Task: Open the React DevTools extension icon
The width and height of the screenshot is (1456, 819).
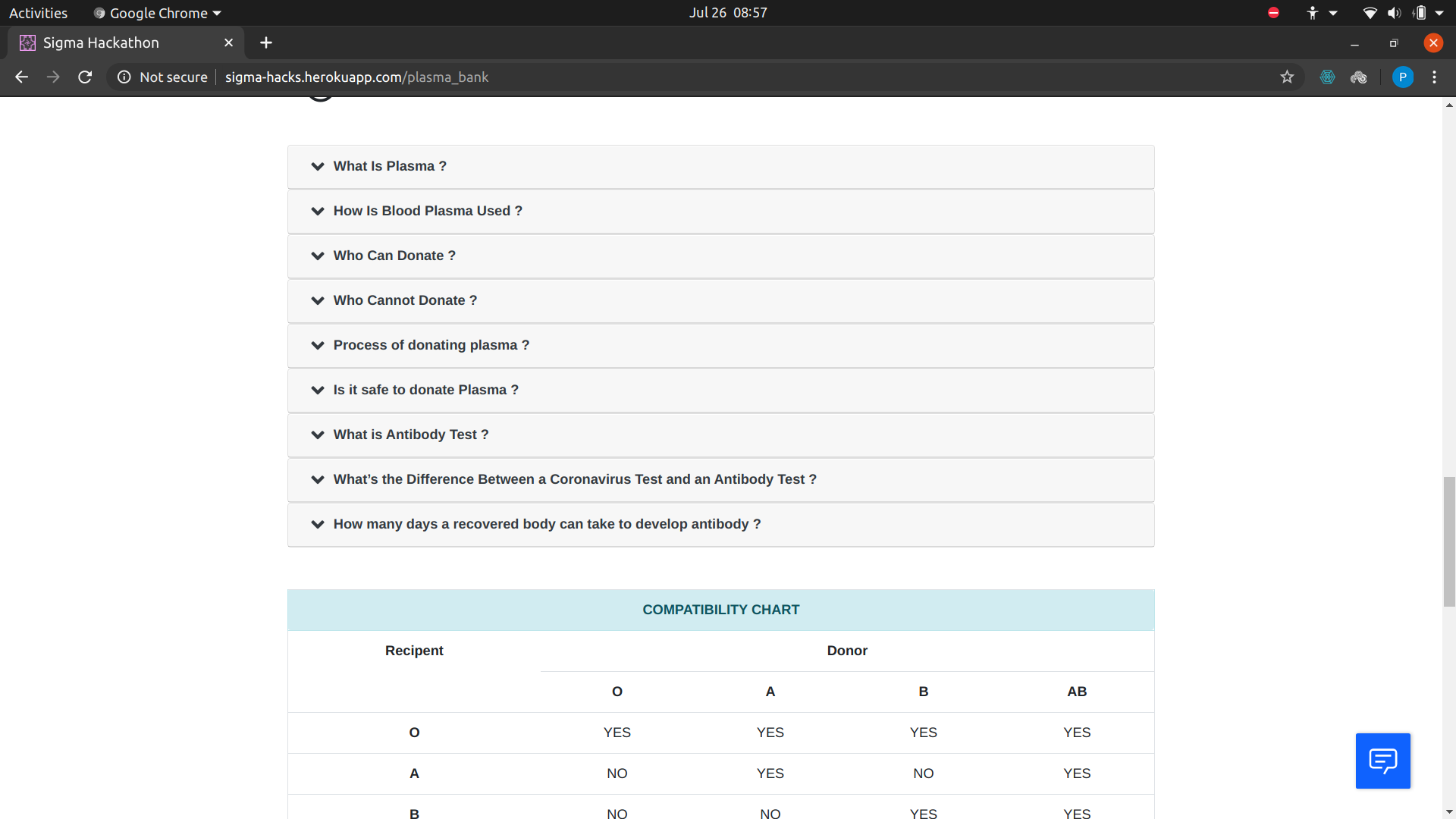Action: 1327,77
